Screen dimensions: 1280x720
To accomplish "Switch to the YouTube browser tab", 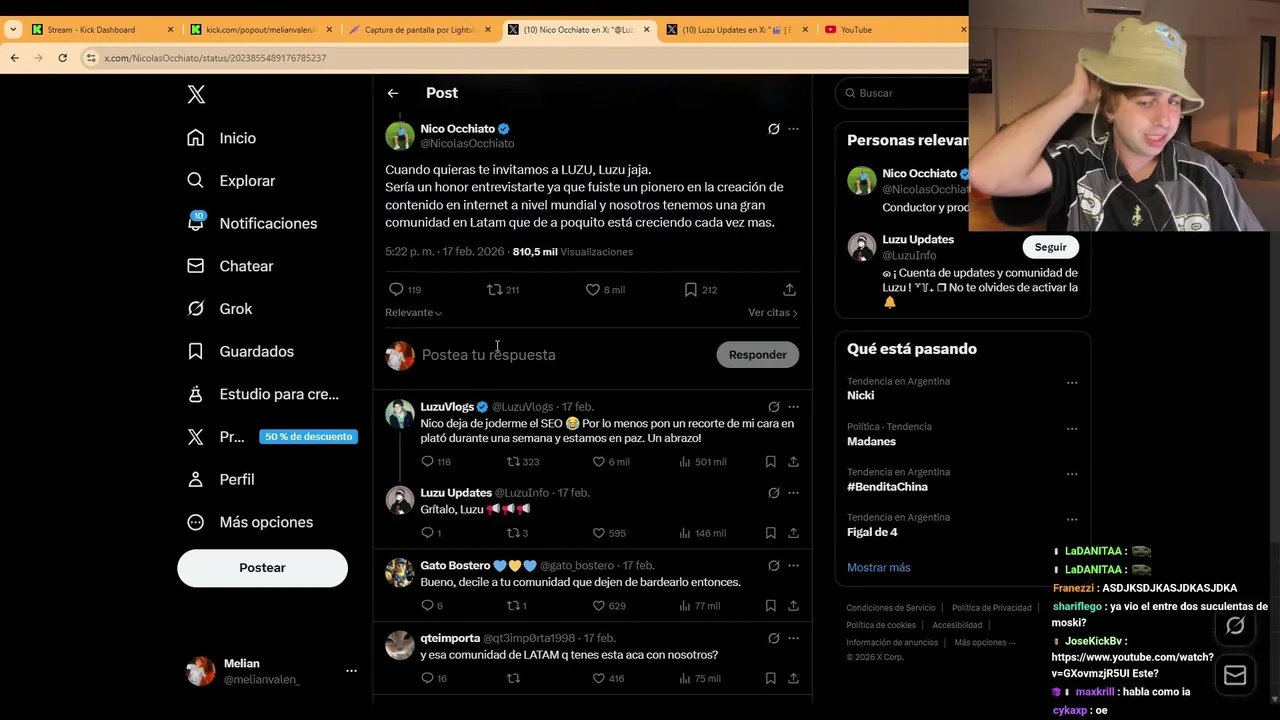I will click(893, 29).
